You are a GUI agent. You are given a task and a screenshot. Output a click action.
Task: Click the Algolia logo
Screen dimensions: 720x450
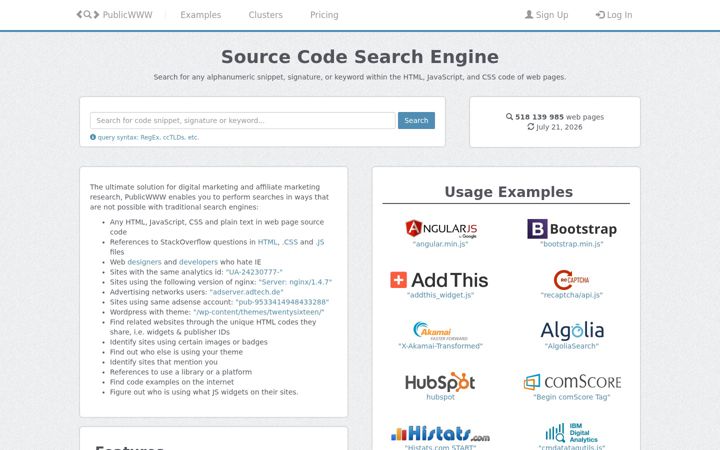coord(572,331)
